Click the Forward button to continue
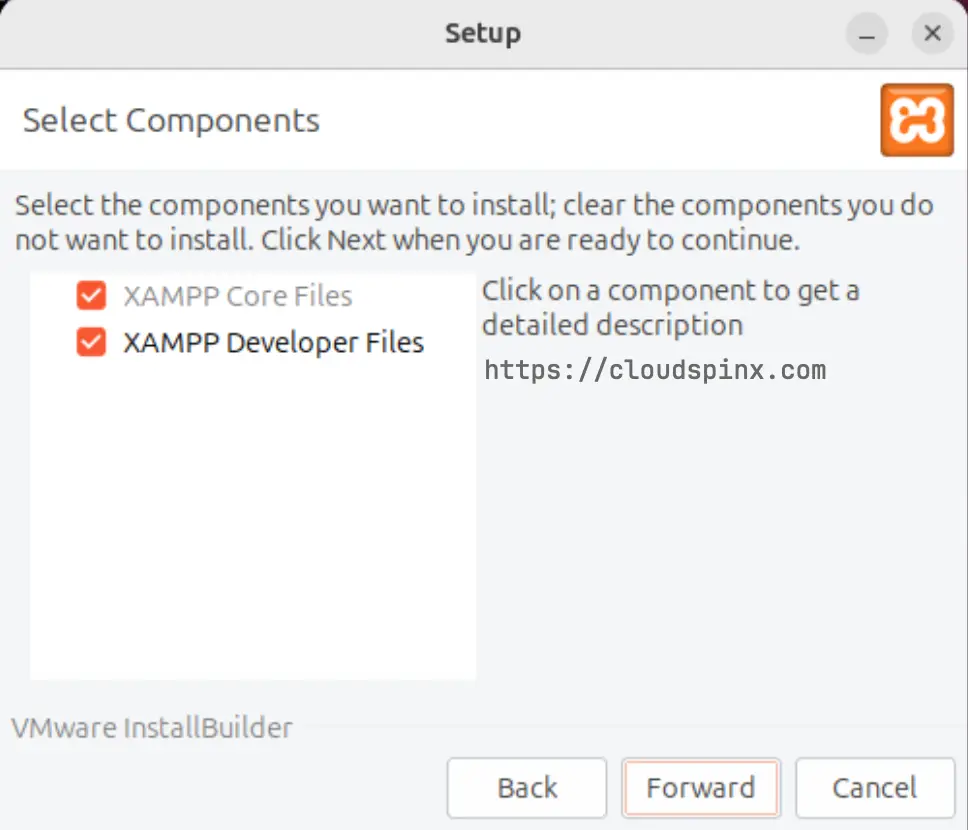Screen dimensions: 968x830 pos(701,788)
